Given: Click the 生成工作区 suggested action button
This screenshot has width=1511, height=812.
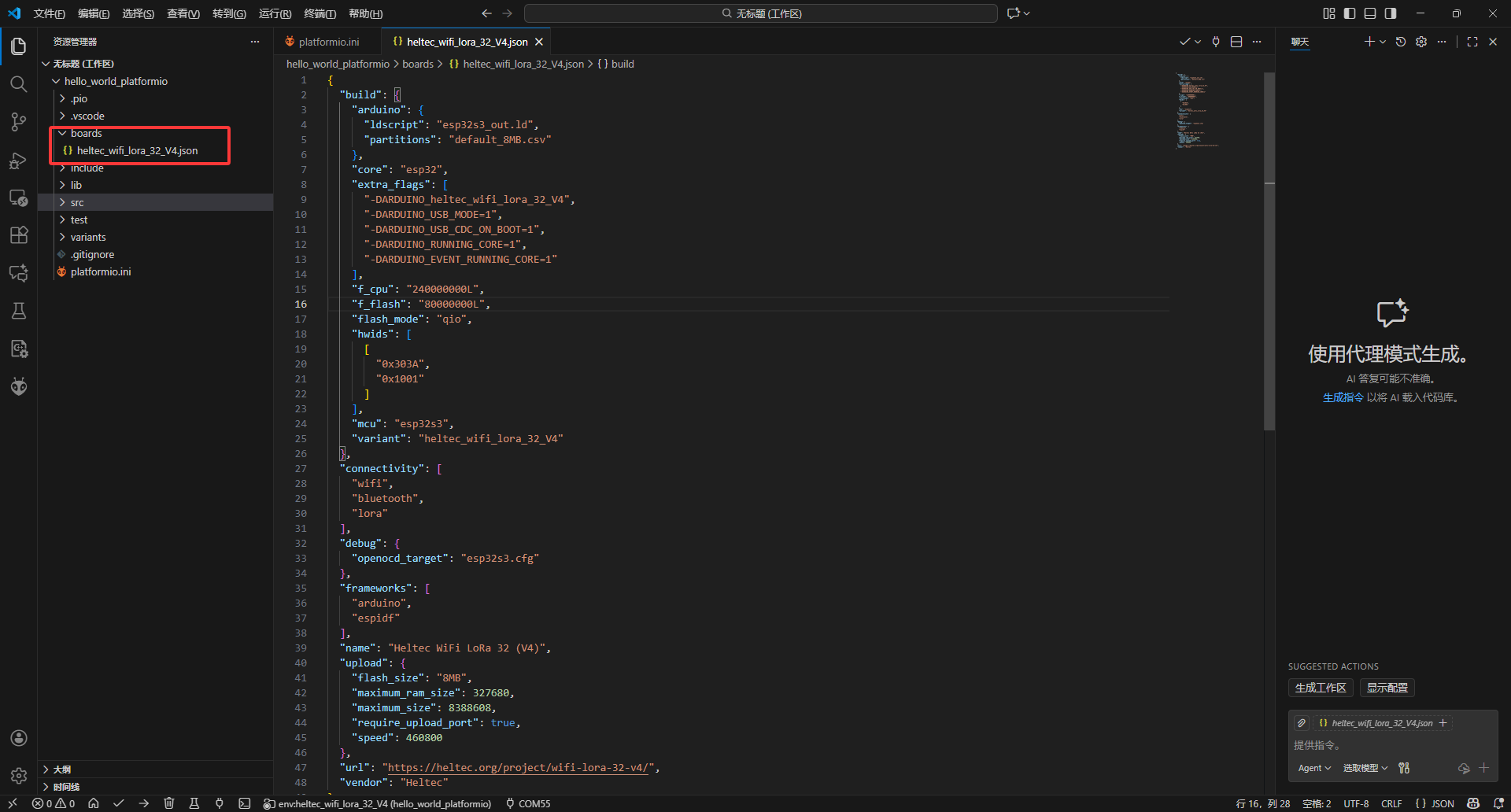Looking at the screenshot, I should pos(1320,688).
